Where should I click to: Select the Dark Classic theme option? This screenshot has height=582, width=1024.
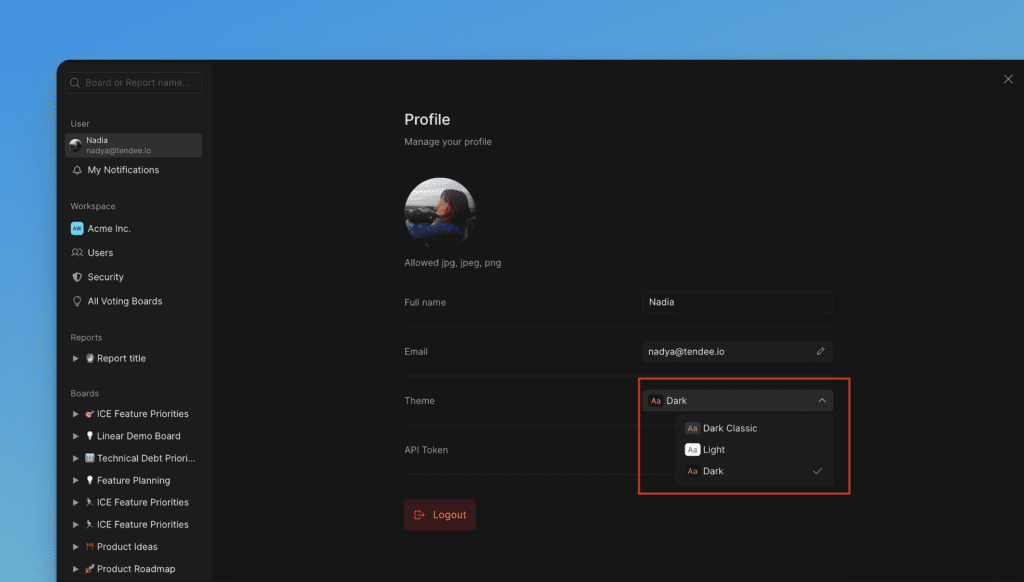[729, 428]
